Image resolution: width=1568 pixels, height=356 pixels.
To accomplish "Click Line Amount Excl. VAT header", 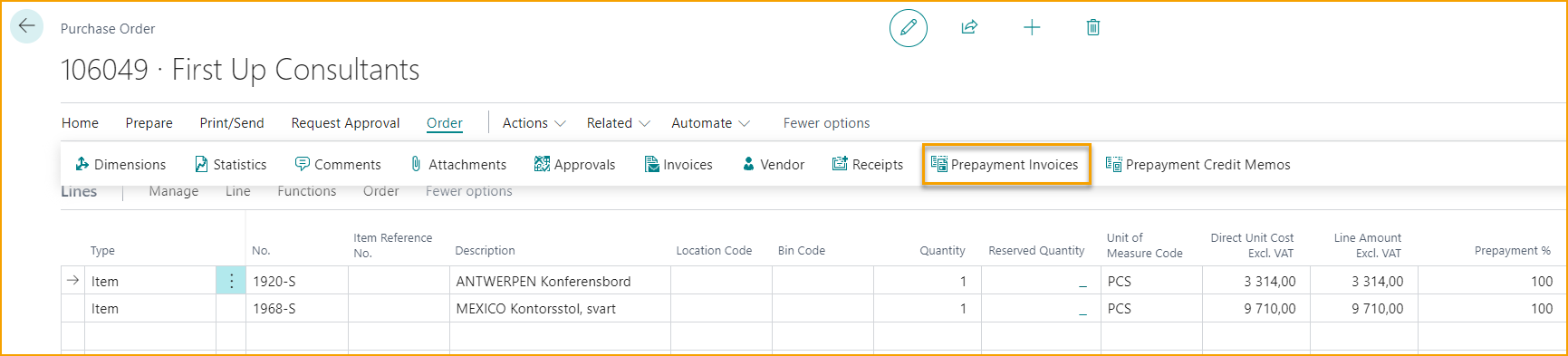I will tap(1367, 245).
